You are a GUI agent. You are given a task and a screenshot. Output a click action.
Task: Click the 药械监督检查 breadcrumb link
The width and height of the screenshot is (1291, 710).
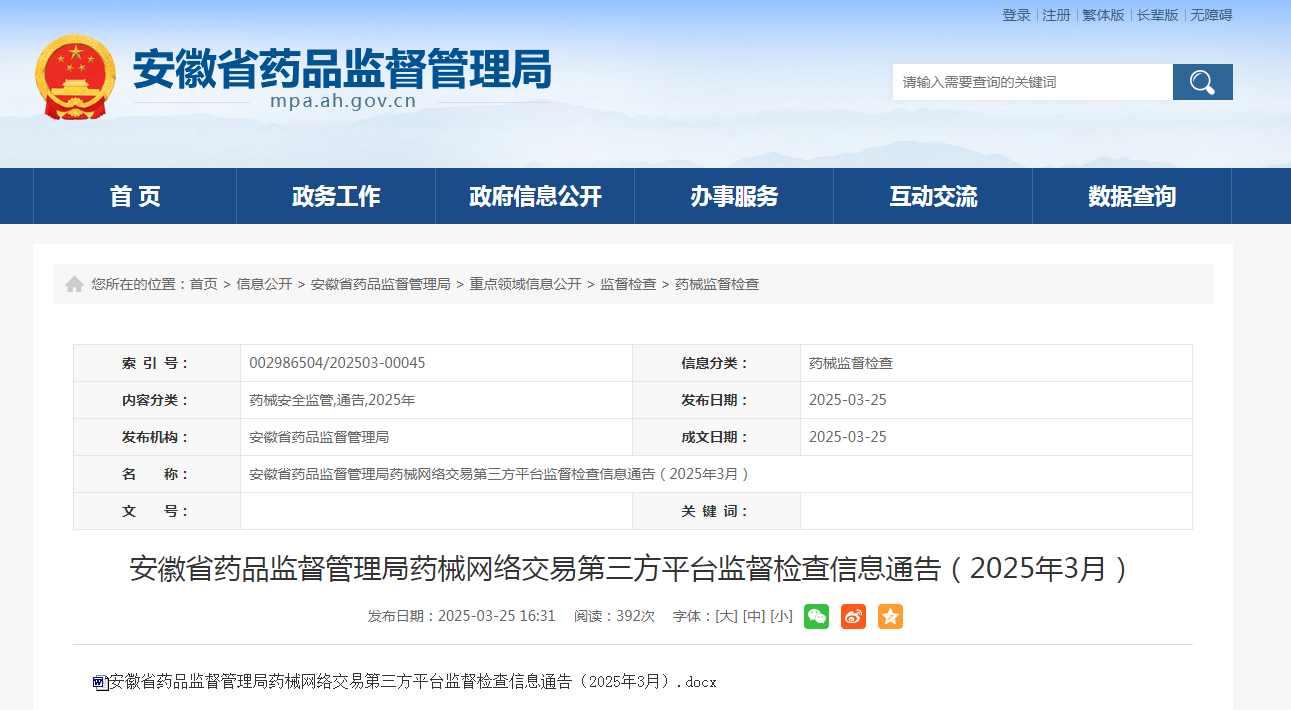(x=717, y=284)
